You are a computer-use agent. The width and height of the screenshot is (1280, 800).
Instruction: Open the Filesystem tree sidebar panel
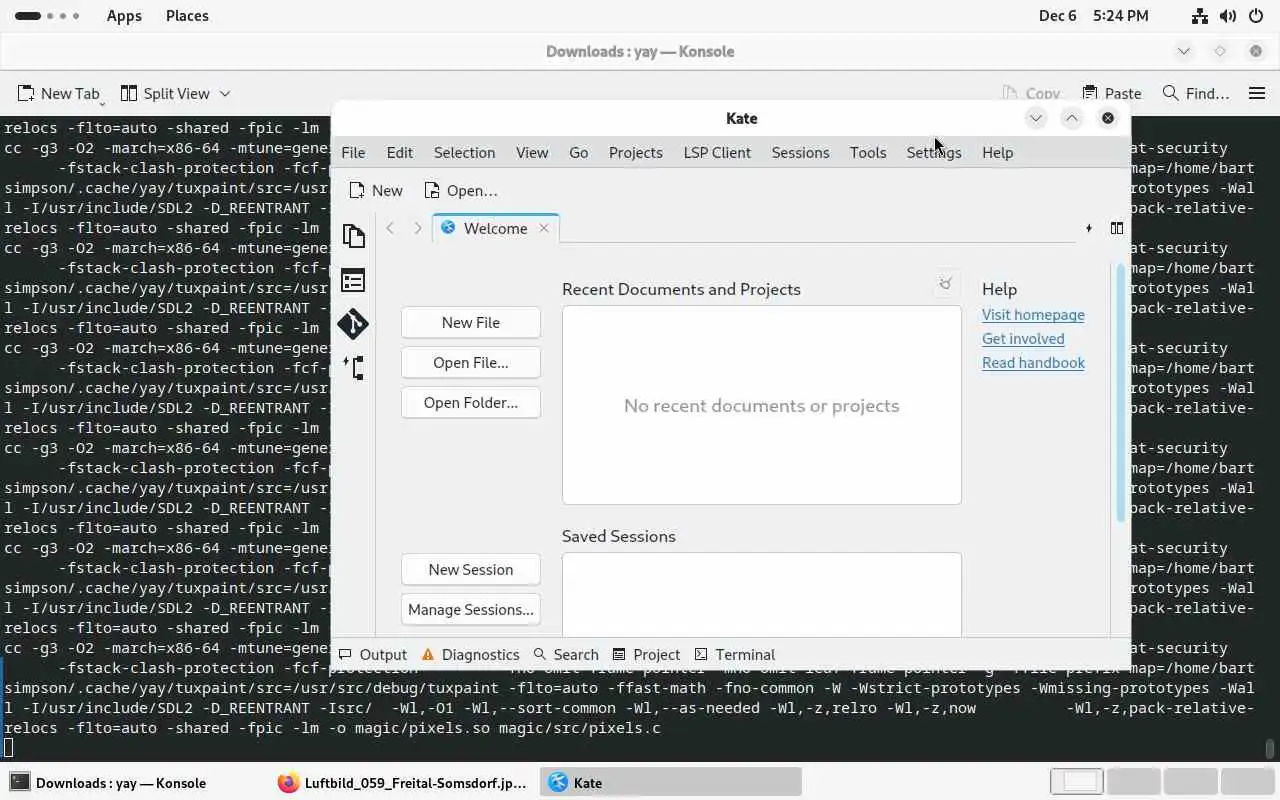(353, 368)
